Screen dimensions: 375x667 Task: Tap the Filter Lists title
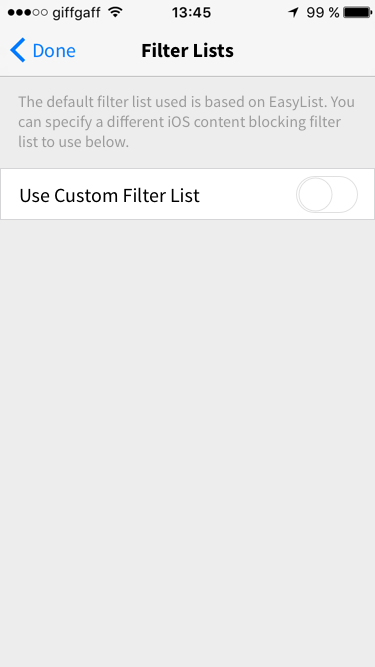pyautogui.click(x=188, y=51)
